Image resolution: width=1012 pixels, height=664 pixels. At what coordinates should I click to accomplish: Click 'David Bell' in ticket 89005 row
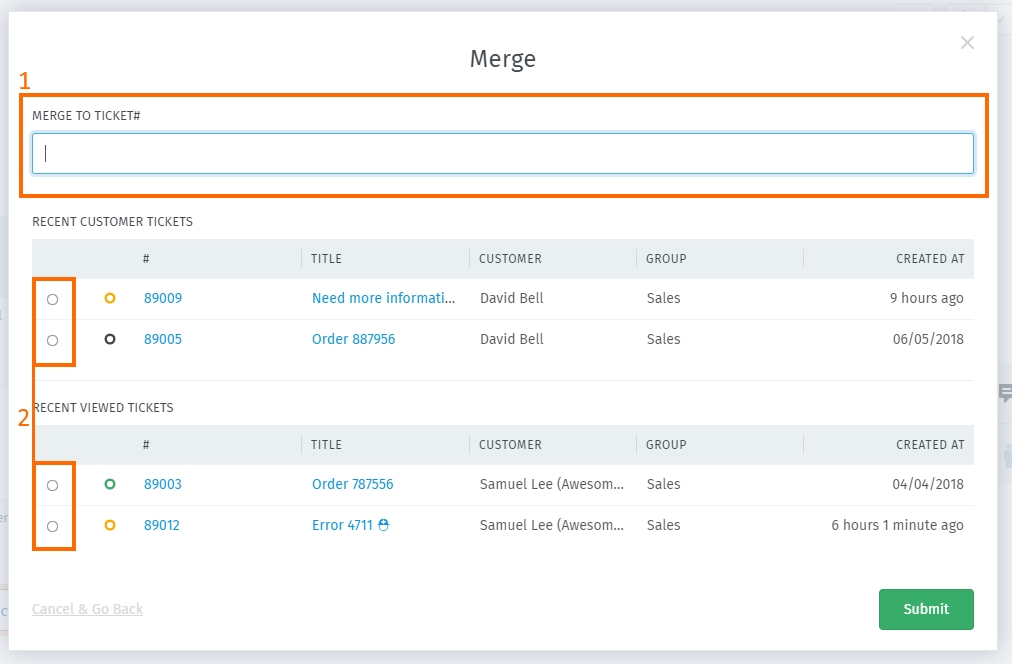click(x=512, y=339)
